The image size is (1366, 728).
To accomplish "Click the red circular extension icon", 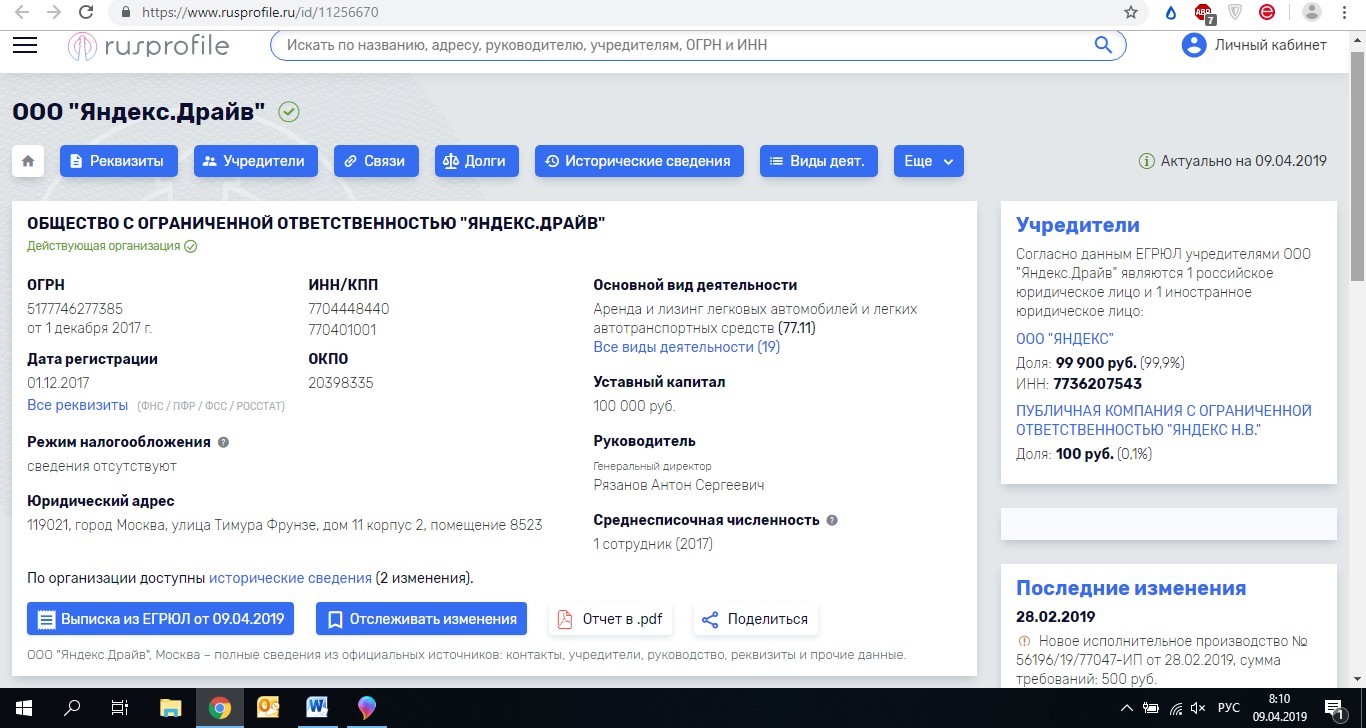I will 1267,13.
